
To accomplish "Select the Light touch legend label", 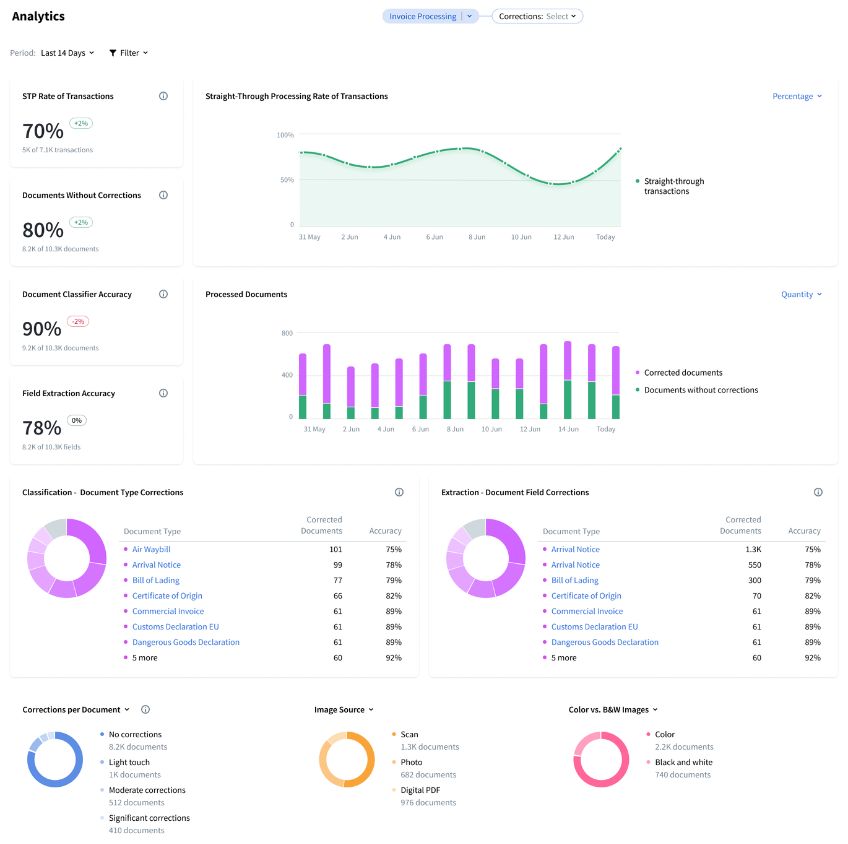I will pos(129,762).
